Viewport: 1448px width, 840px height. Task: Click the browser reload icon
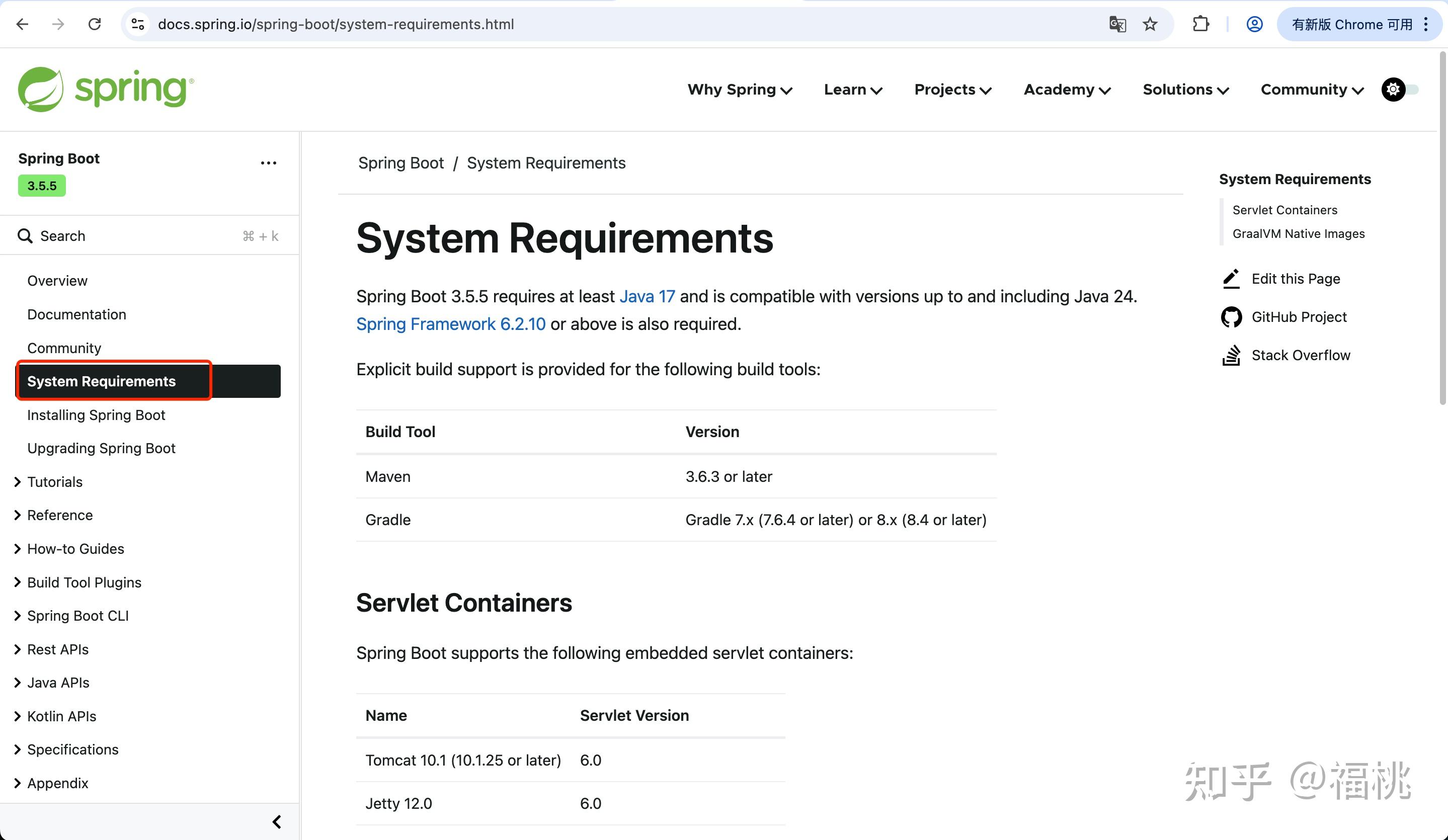tap(95, 24)
